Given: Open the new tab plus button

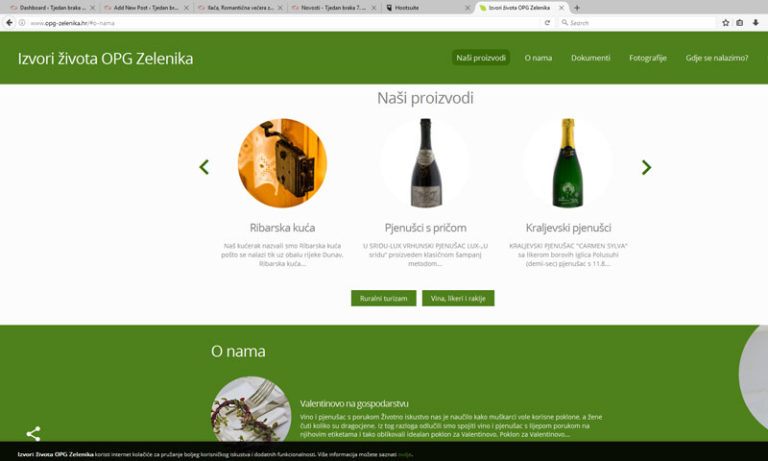Looking at the screenshot, I should coord(577,8).
